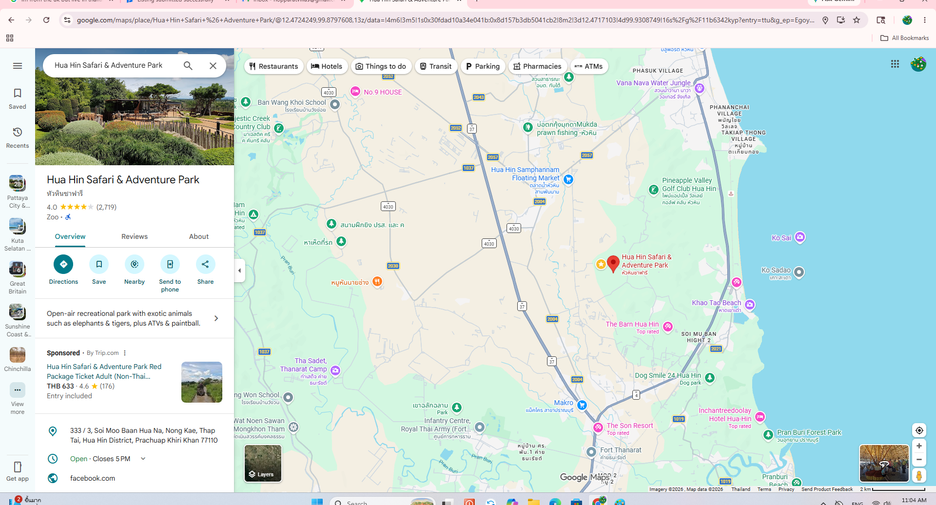Select Hua Hin Samphannam Floating Market marker

[x=568, y=179]
